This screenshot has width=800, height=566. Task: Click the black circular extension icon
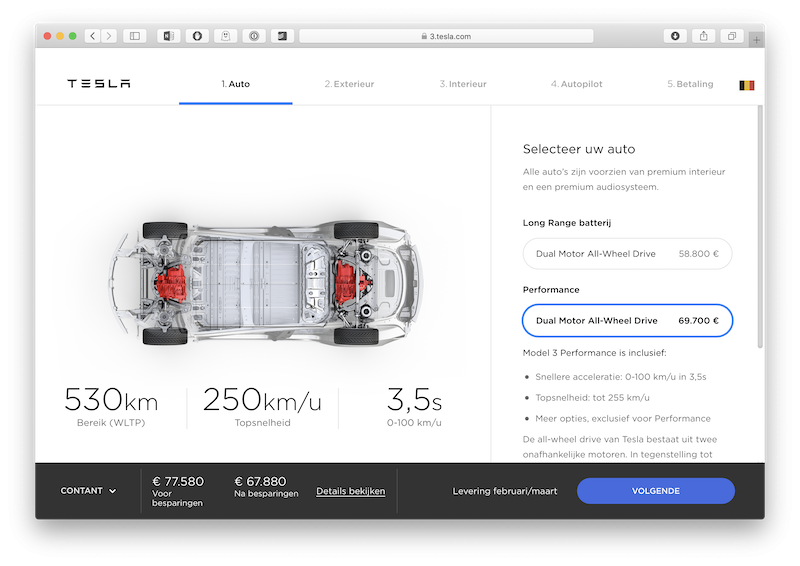click(x=197, y=36)
